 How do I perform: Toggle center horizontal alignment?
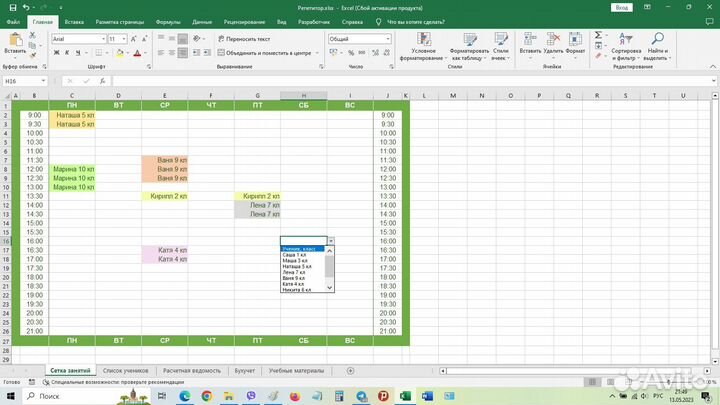172,53
